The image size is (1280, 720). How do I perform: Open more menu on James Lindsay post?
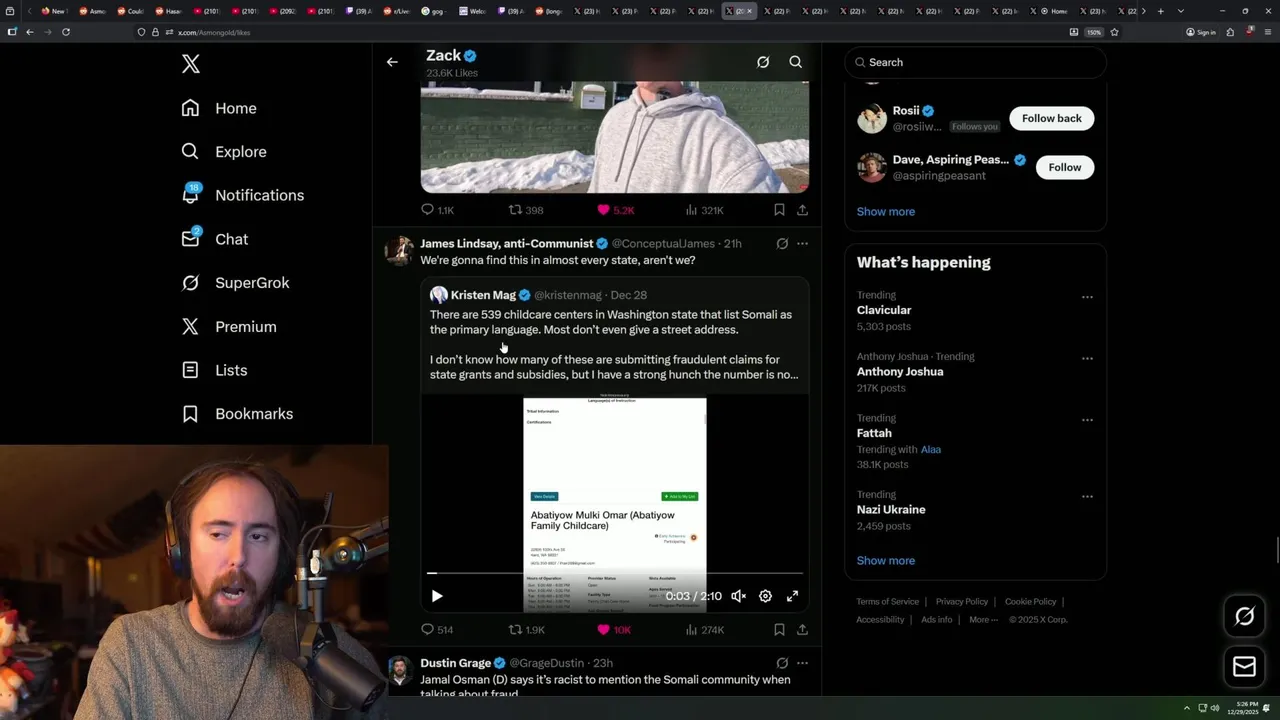click(802, 243)
